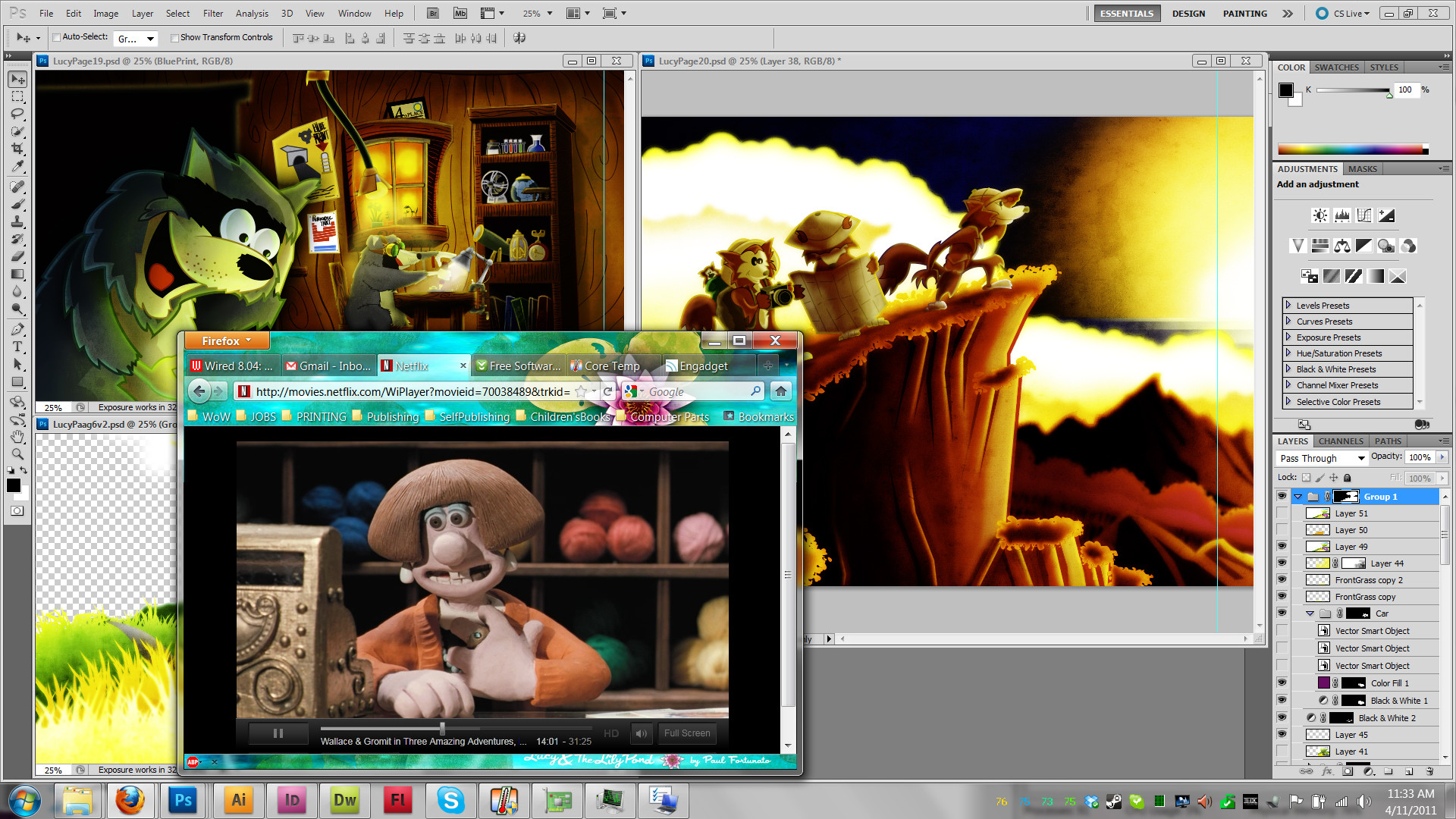
Task: Select the Pen tool
Action: (x=17, y=329)
